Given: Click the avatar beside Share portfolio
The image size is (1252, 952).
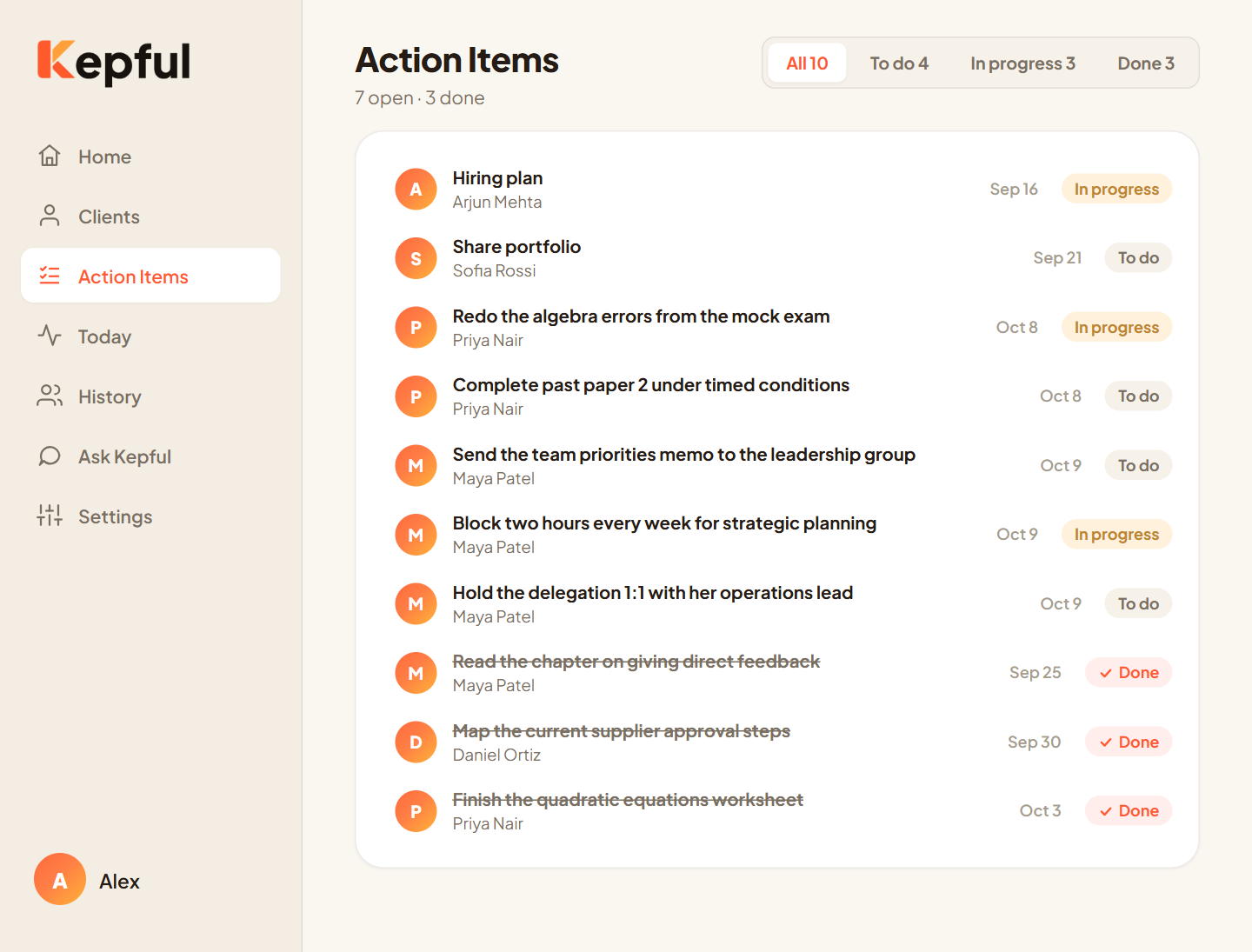Looking at the screenshot, I should point(416,258).
